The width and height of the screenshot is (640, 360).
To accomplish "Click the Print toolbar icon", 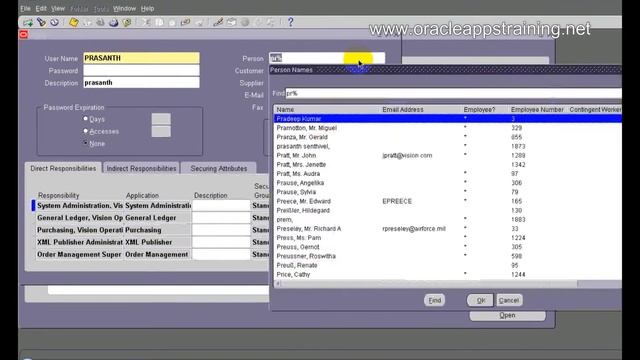I will tap(113, 22).
